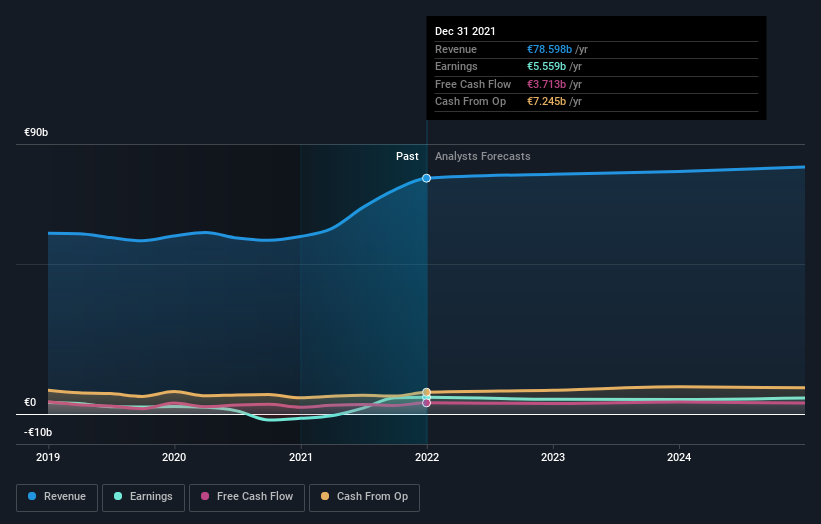Toggle the Earnings legend button
The height and width of the screenshot is (524, 821).
tap(143, 497)
